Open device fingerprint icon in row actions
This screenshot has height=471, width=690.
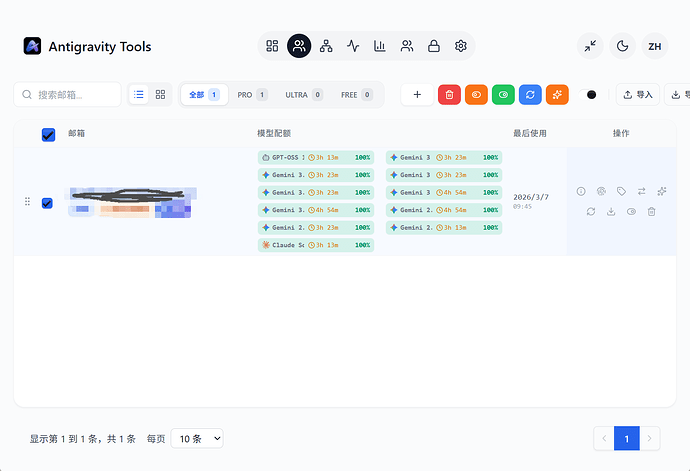(601, 191)
